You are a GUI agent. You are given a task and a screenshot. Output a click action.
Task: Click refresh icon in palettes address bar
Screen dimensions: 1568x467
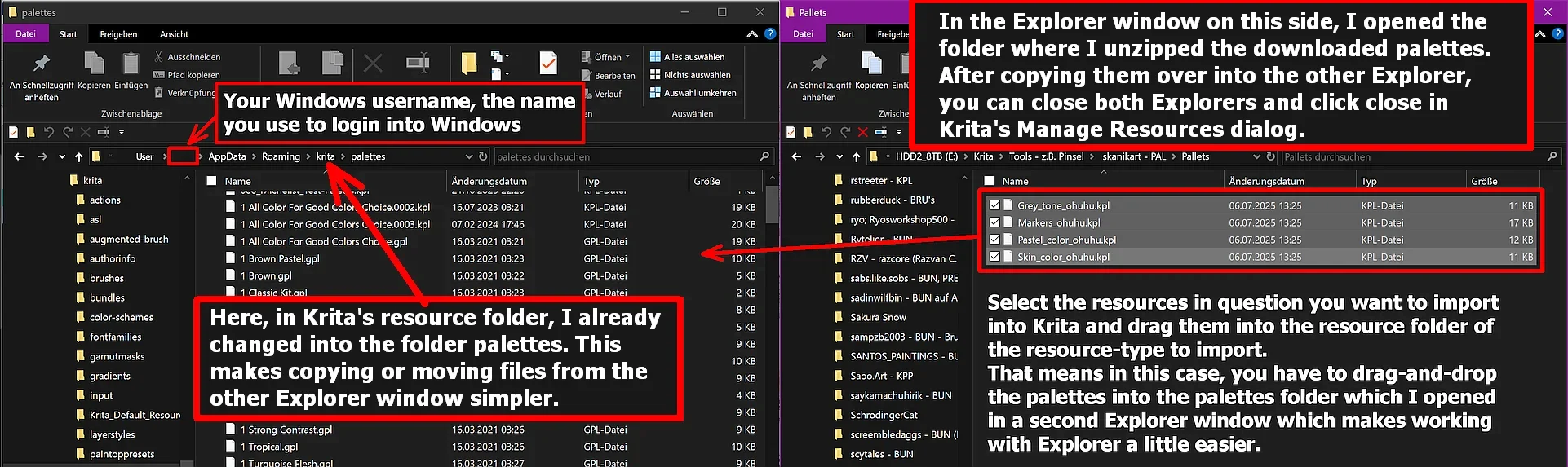click(483, 156)
